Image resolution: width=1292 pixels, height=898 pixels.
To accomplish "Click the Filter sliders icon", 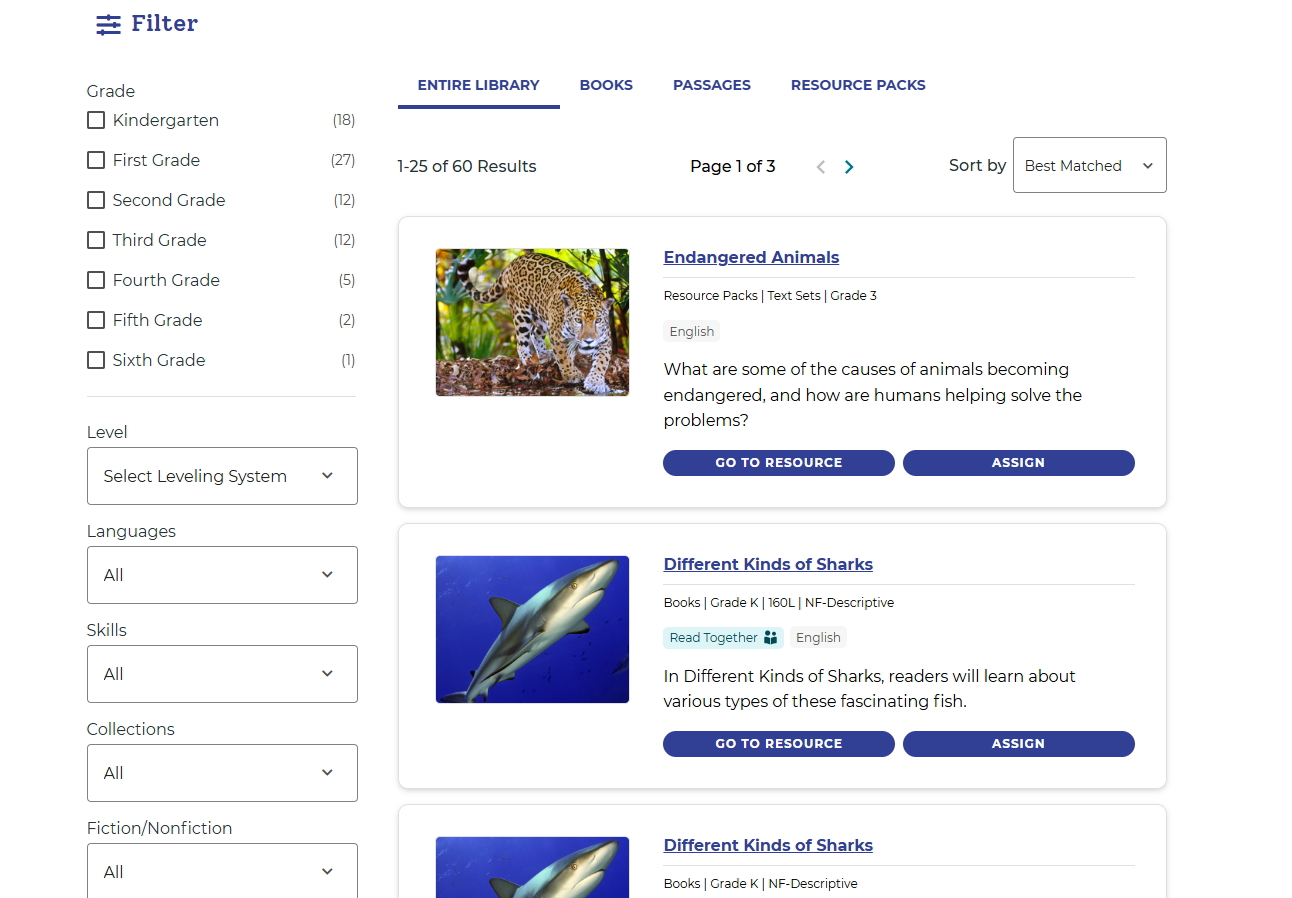I will [108, 25].
